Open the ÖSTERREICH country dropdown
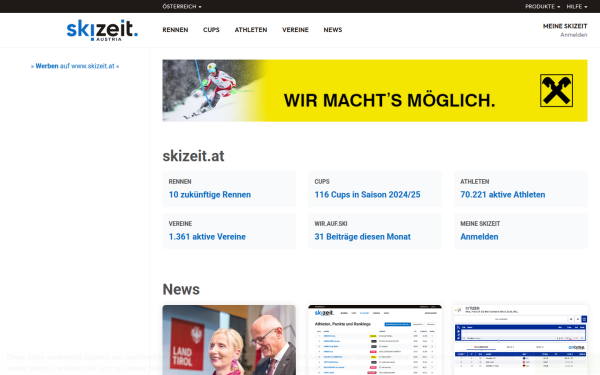600x375 pixels. click(x=182, y=7)
